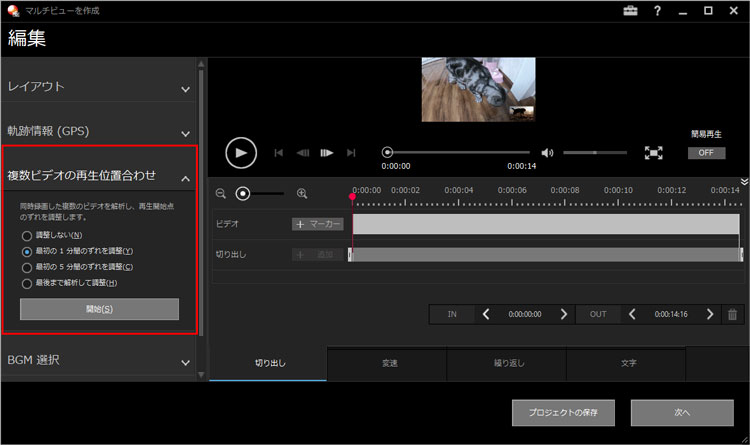
Task: Open the toolbox icon in title bar
Action: [629, 11]
